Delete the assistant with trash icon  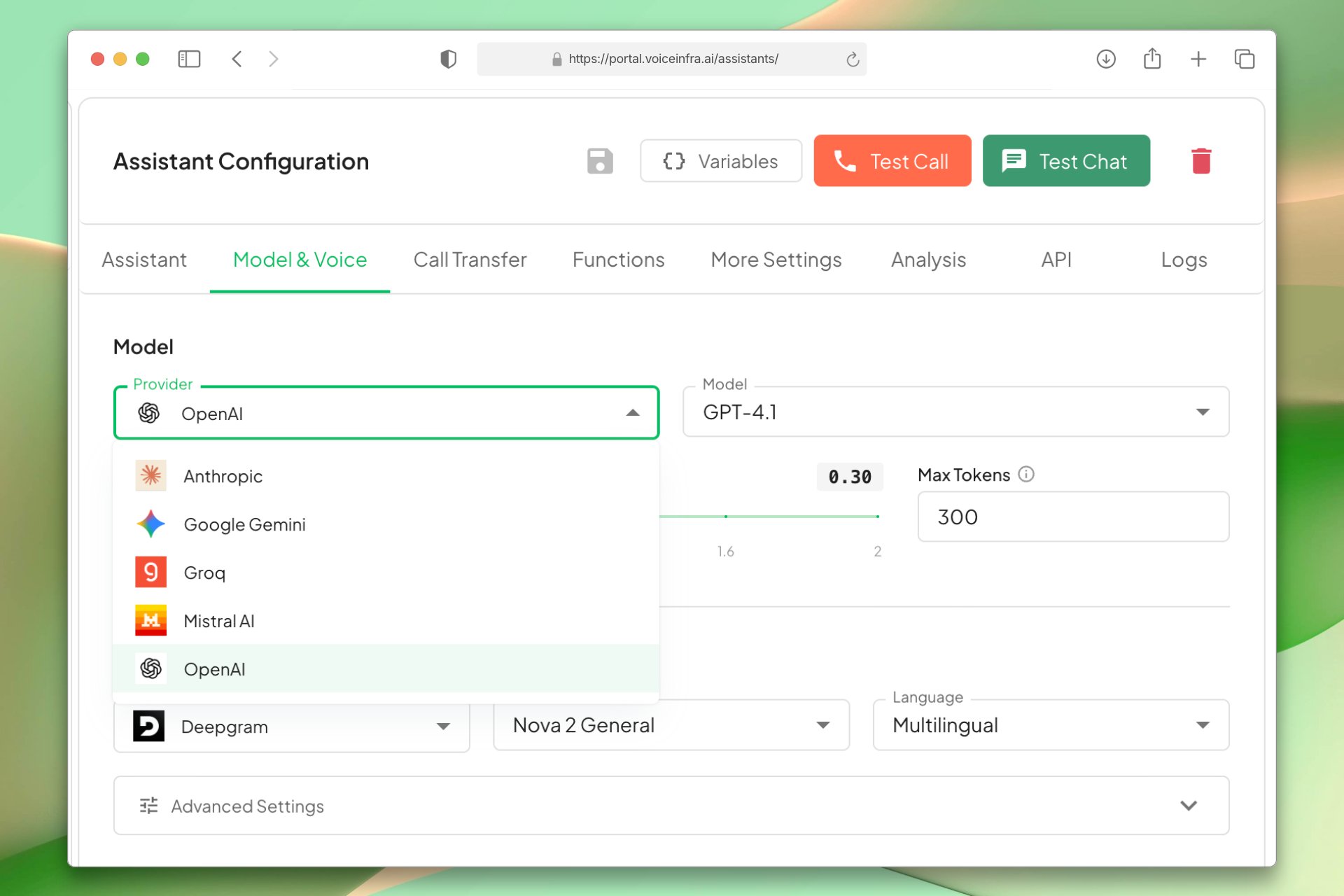pos(1201,161)
